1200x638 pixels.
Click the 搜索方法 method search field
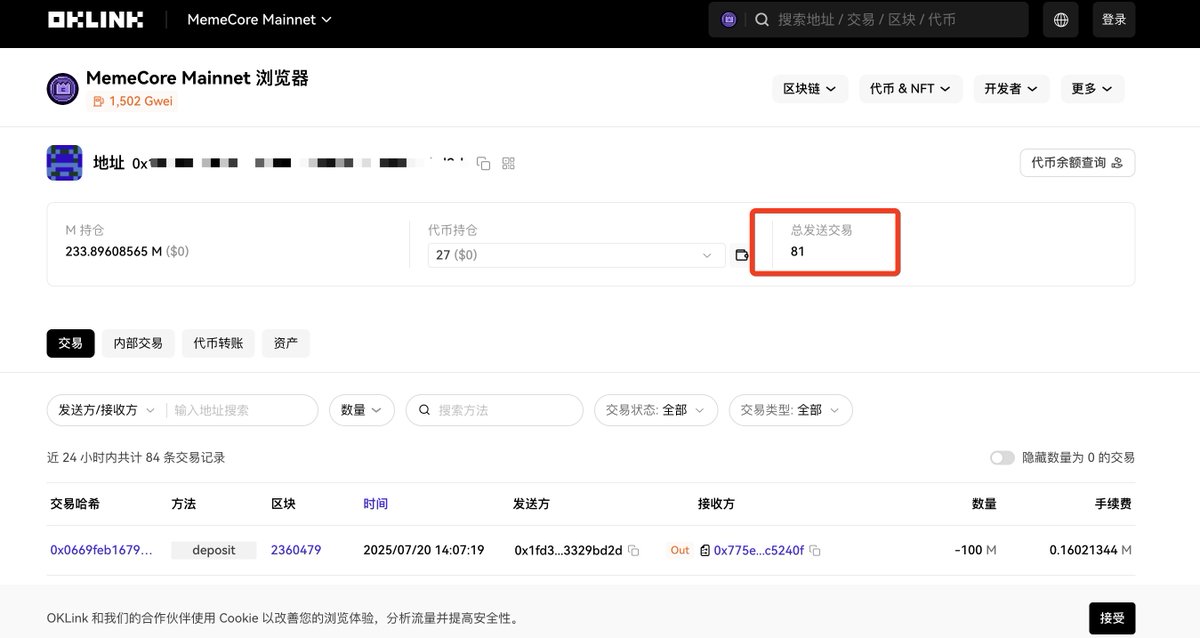[x=494, y=410]
